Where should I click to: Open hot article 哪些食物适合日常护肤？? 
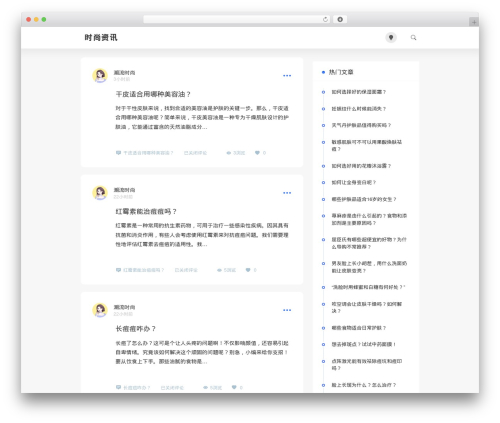pyautogui.click(x=359, y=328)
